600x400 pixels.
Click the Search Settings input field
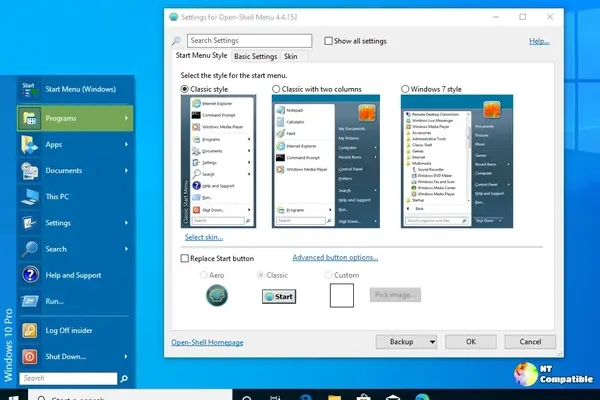249,41
